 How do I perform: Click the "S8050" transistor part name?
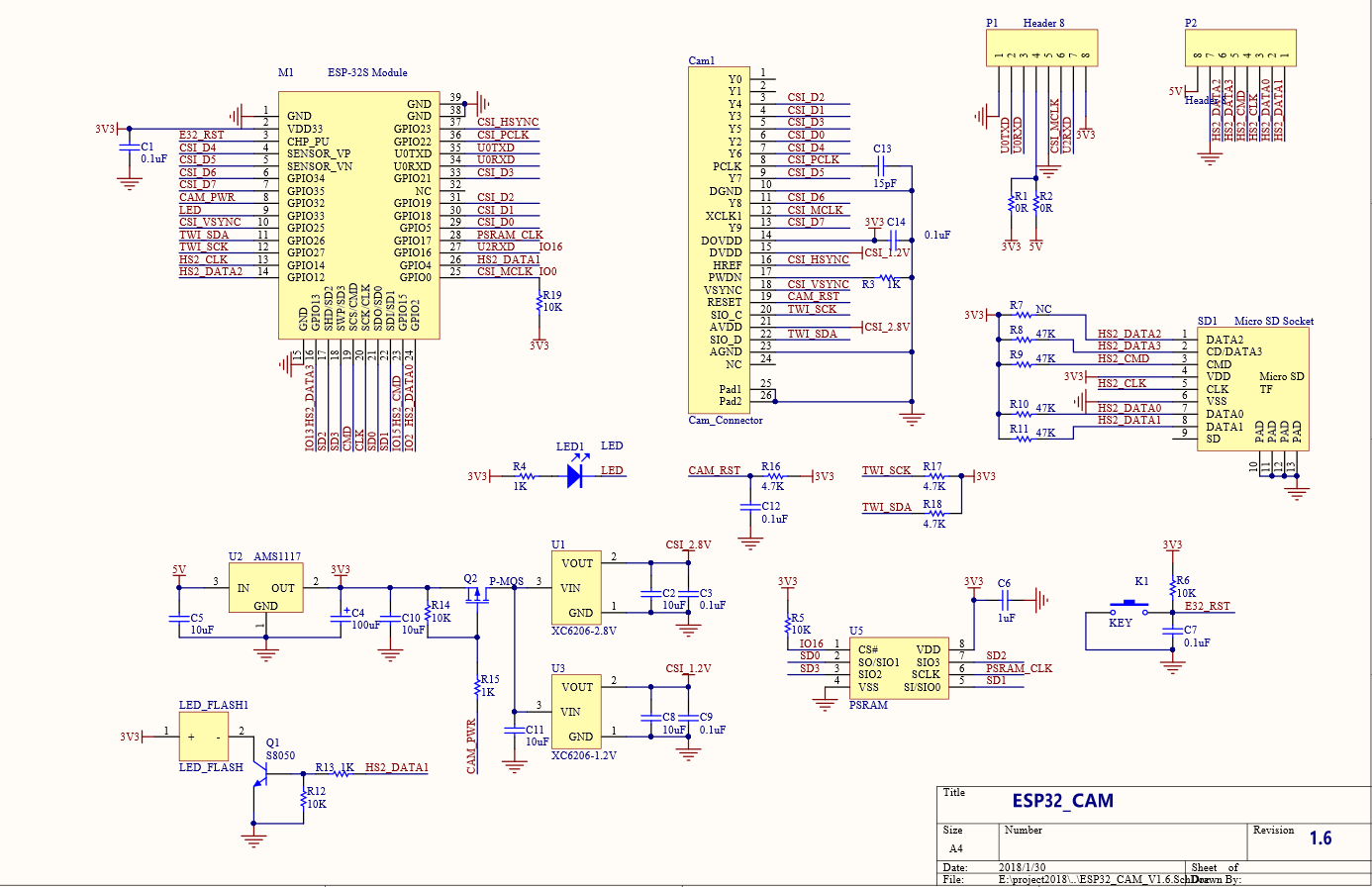[x=280, y=755]
